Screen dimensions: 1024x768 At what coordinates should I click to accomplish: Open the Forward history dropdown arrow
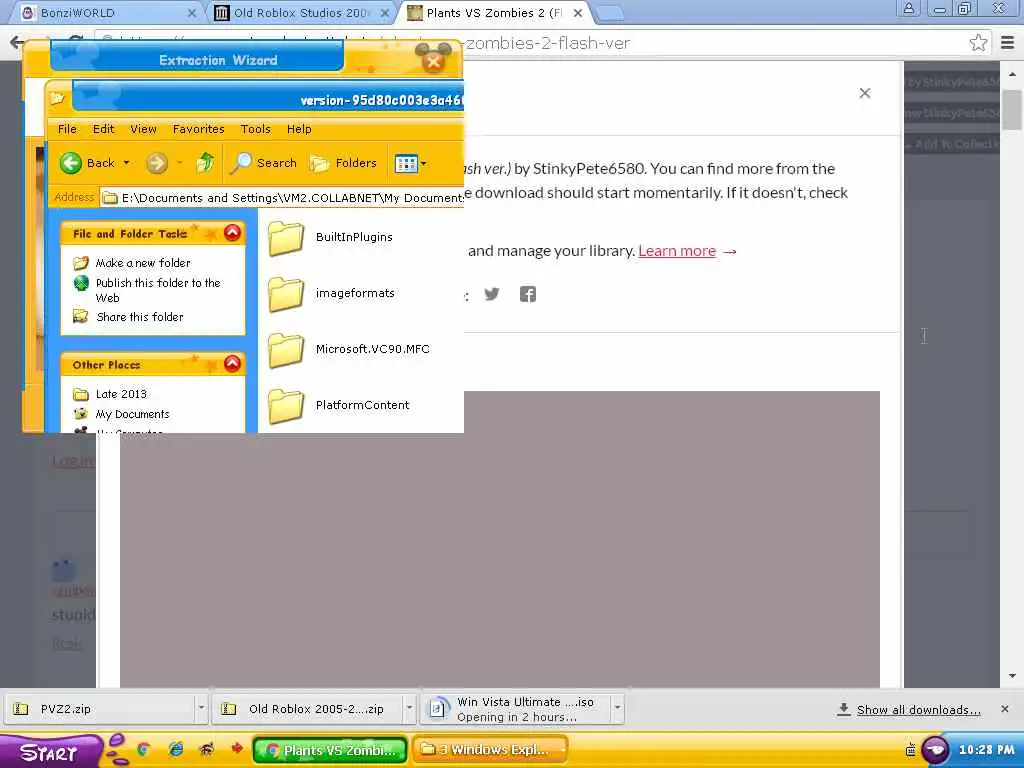pyautogui.click(x=180, y=163)
